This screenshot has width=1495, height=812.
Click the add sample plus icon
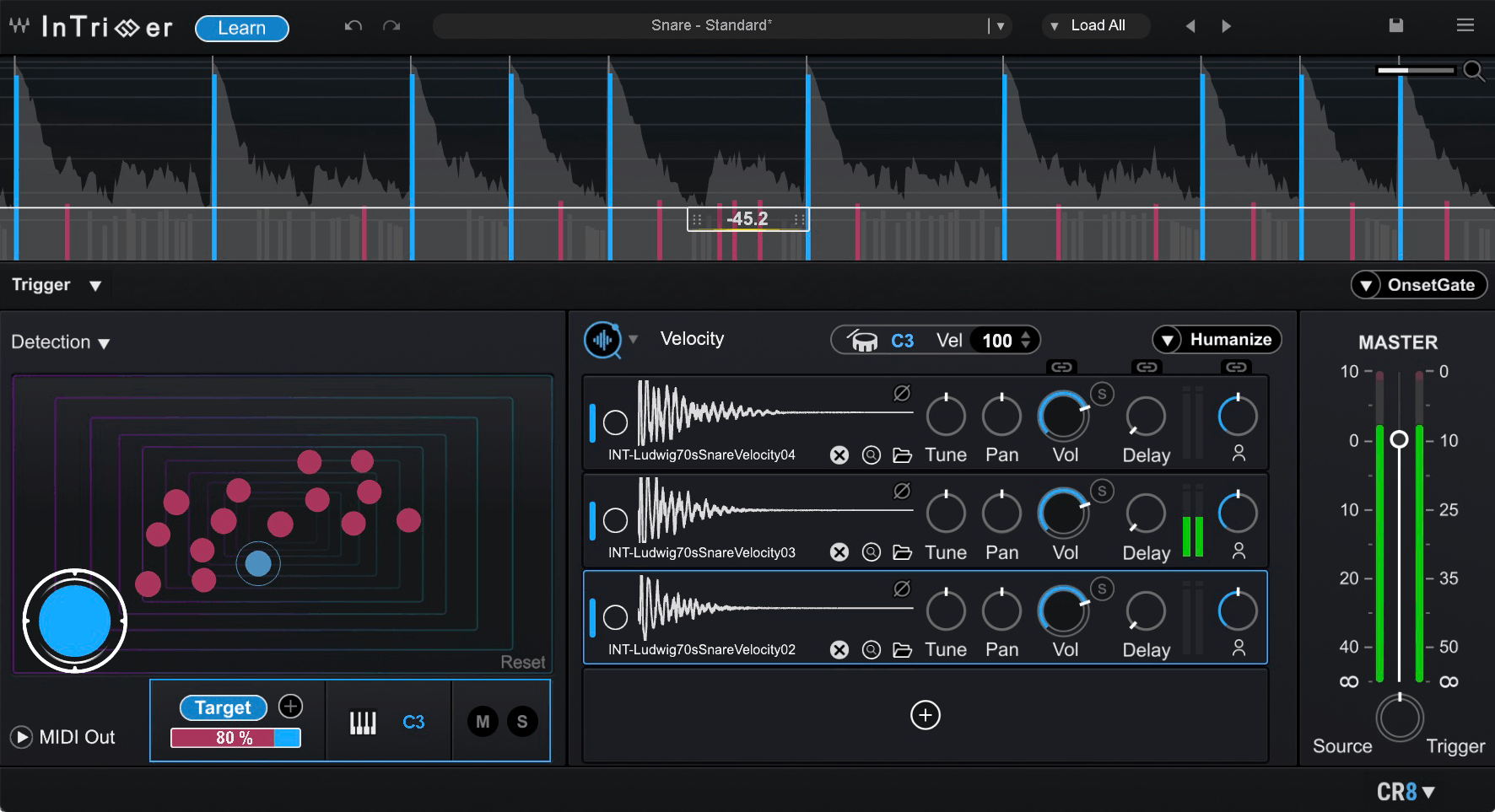pos(925,715)
